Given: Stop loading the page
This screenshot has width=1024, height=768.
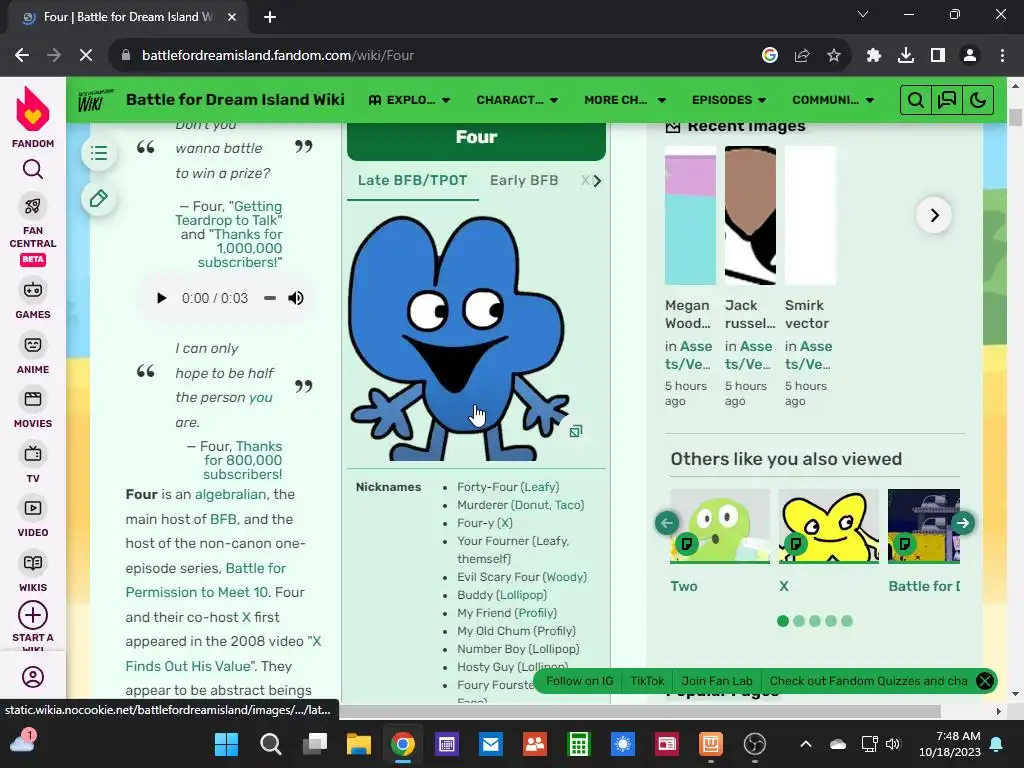Looking at the screenshot, I should coord(86,55).
